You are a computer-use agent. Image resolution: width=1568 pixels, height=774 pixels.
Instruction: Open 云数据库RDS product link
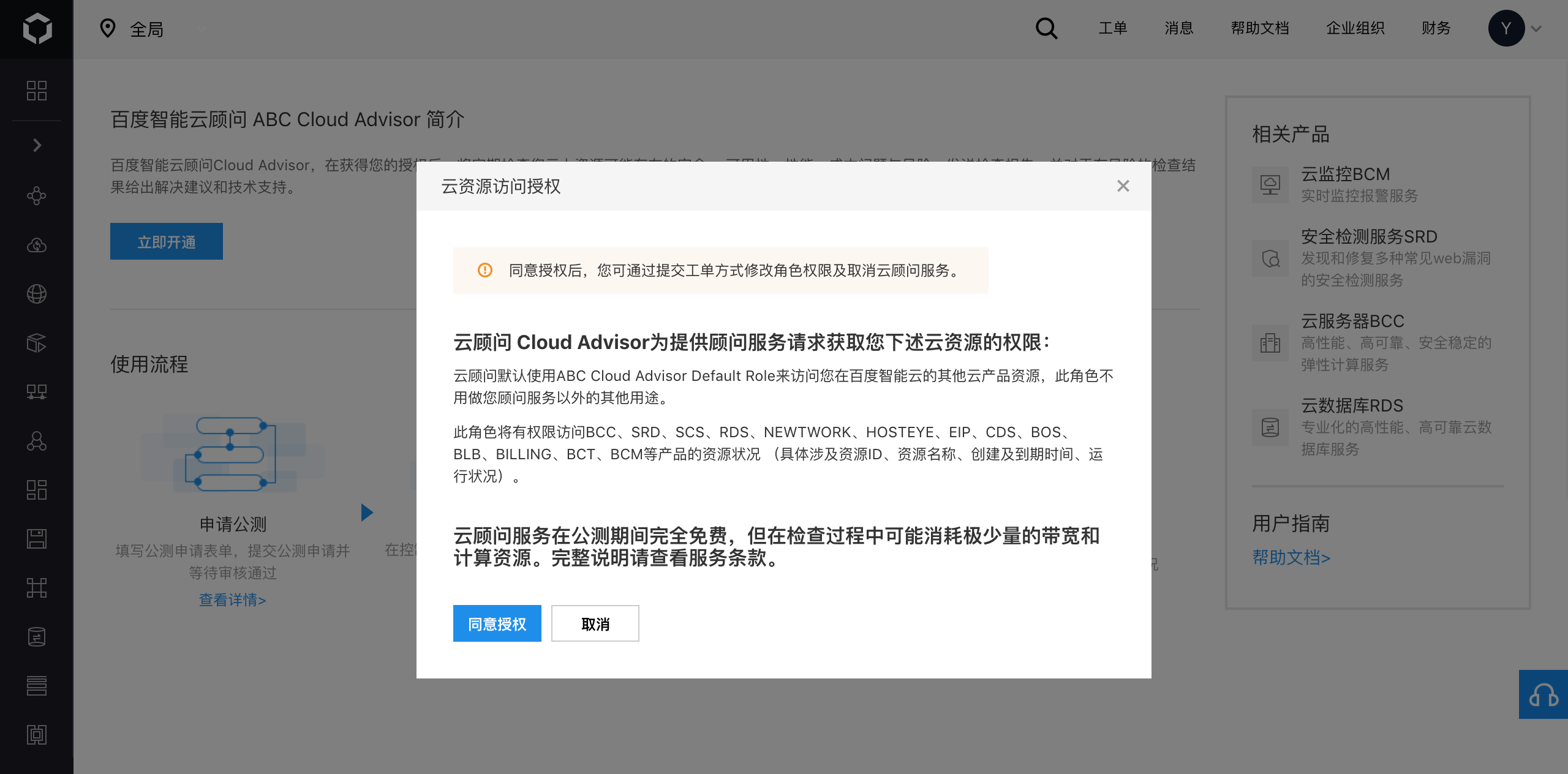(1352, 405)
